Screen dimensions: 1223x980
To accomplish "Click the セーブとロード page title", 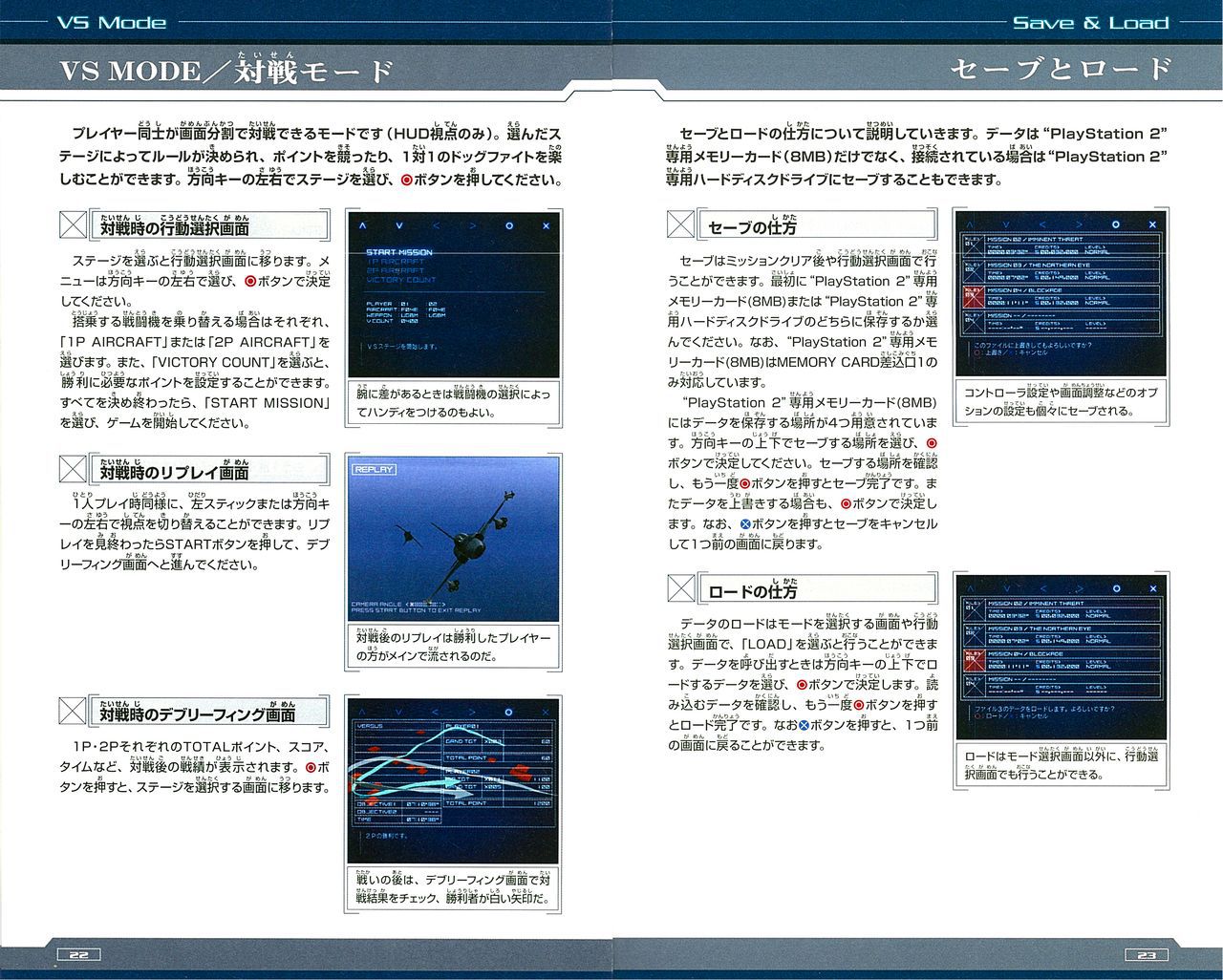I will coord(1061,69).
